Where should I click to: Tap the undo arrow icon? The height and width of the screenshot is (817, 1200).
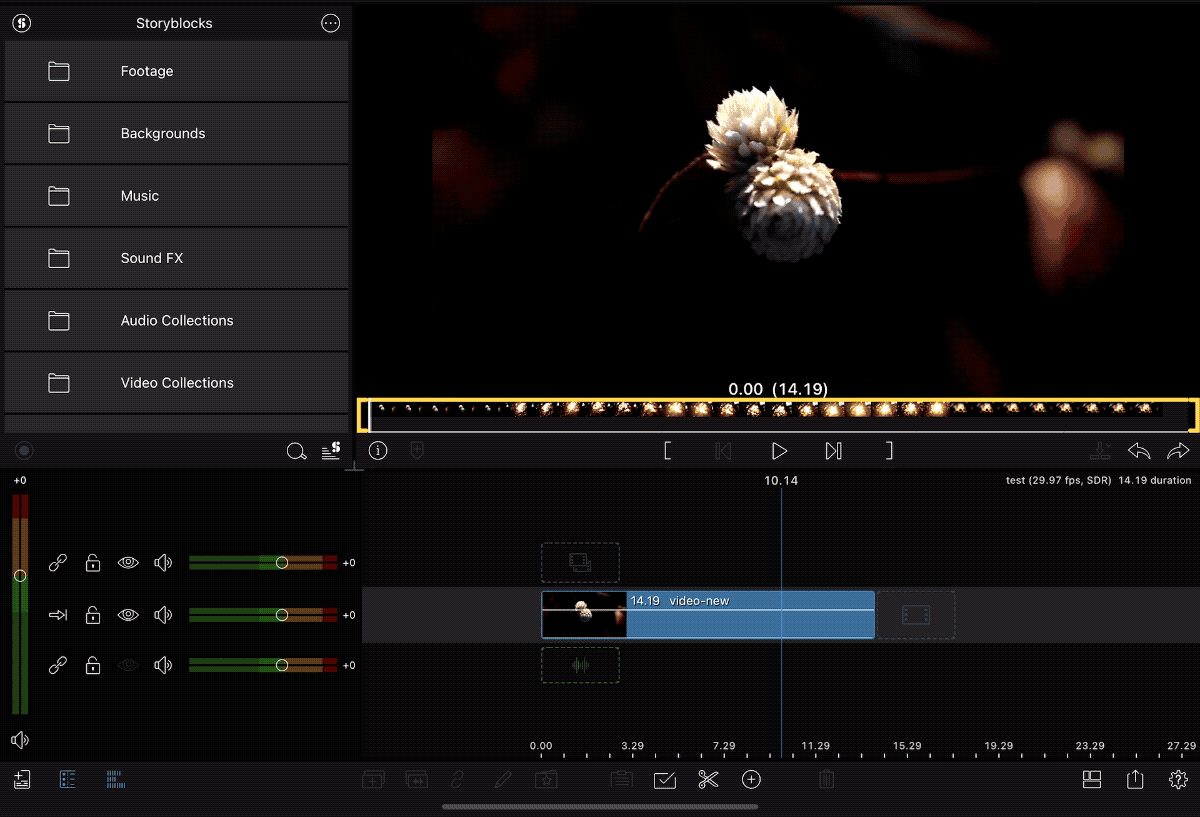1138,451
